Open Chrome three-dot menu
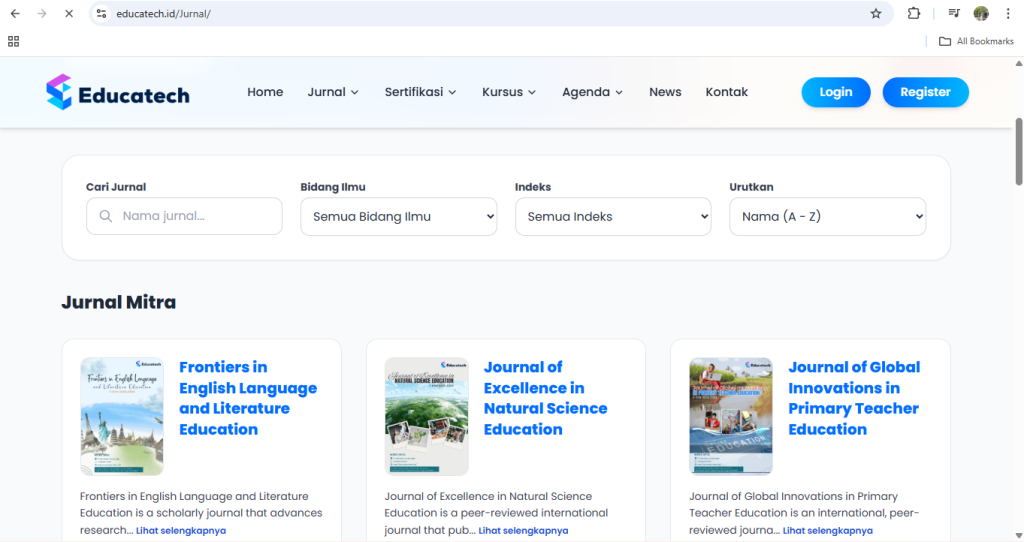This screenshot has height=542, width=1024. click(1008, 14)
